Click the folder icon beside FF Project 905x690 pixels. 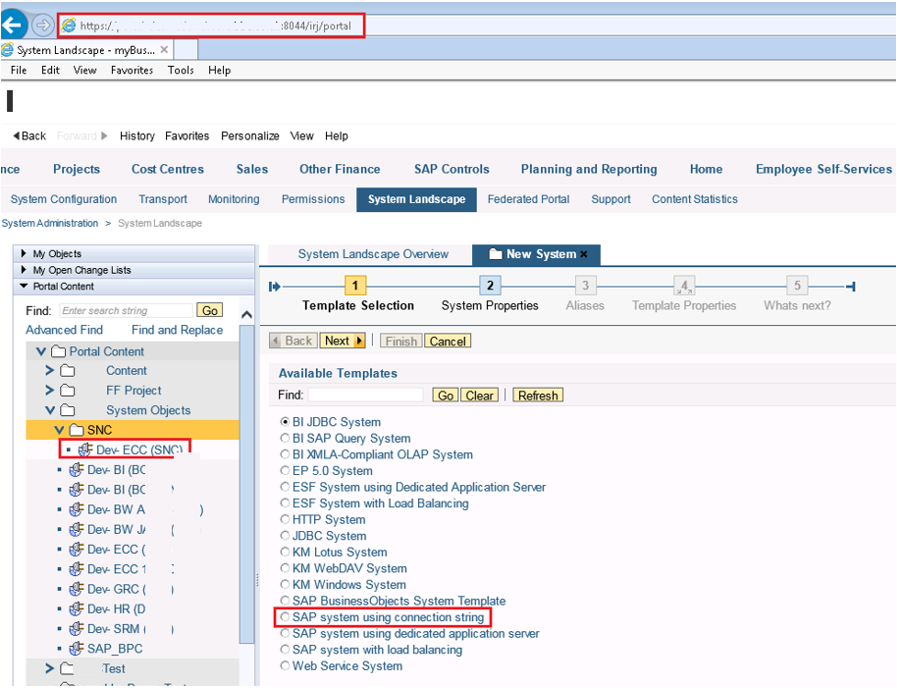pos(67,391)
